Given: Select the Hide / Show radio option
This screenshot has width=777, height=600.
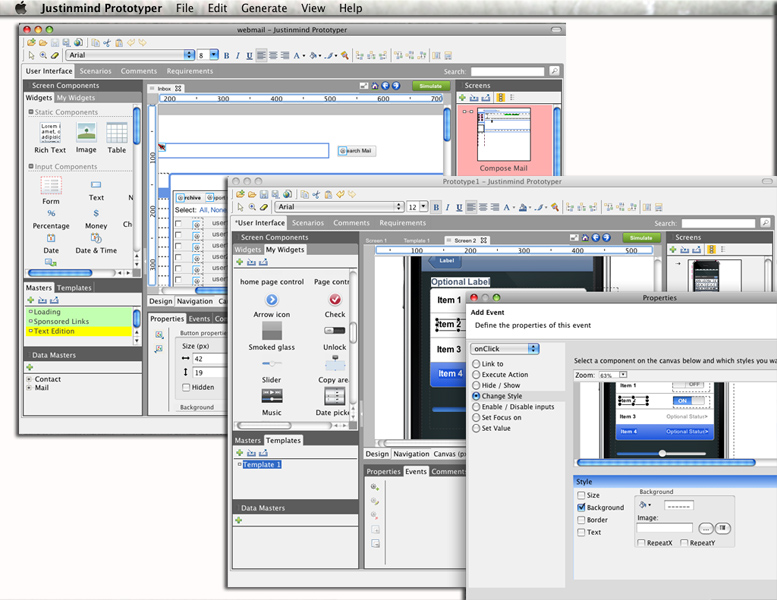Looking at the screenshot, I should [476, 385].
